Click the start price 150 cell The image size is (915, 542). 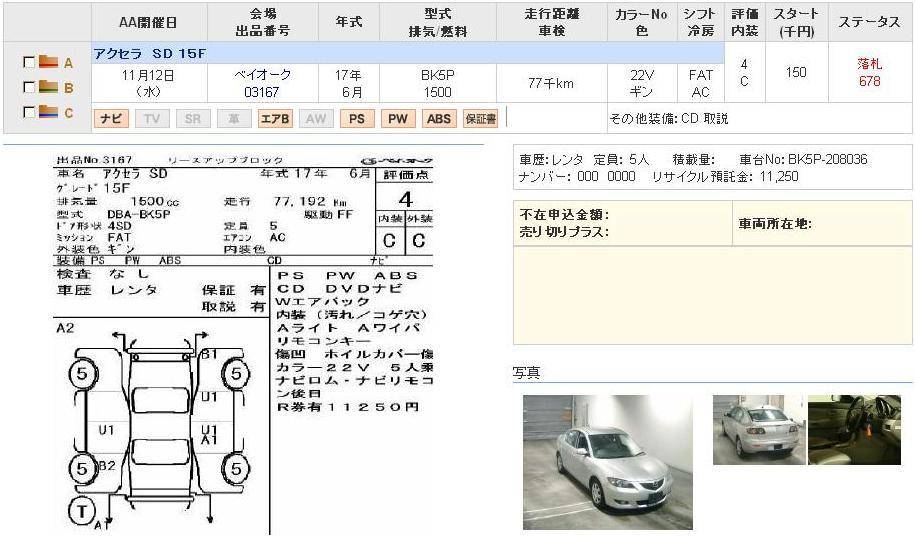[797, 72]
